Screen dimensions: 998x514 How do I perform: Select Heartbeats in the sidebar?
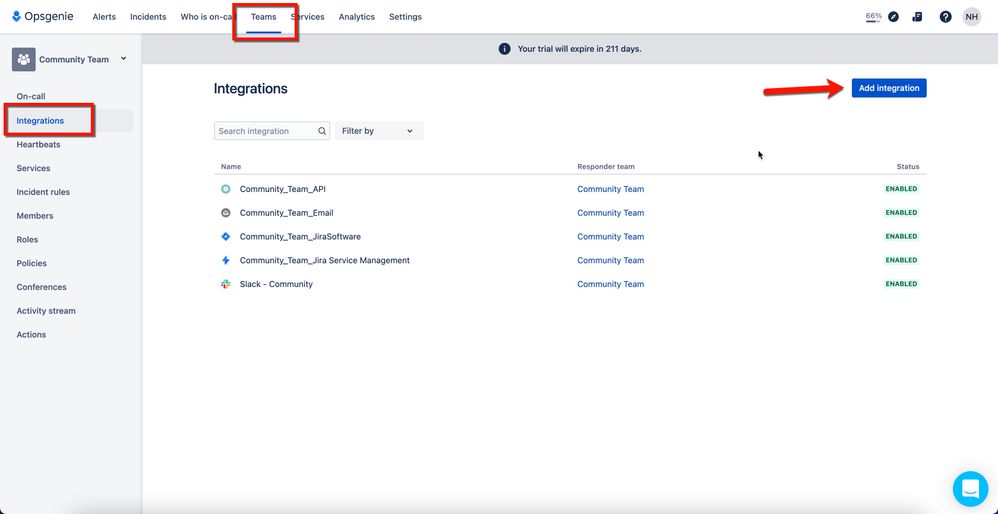(38, 144)
